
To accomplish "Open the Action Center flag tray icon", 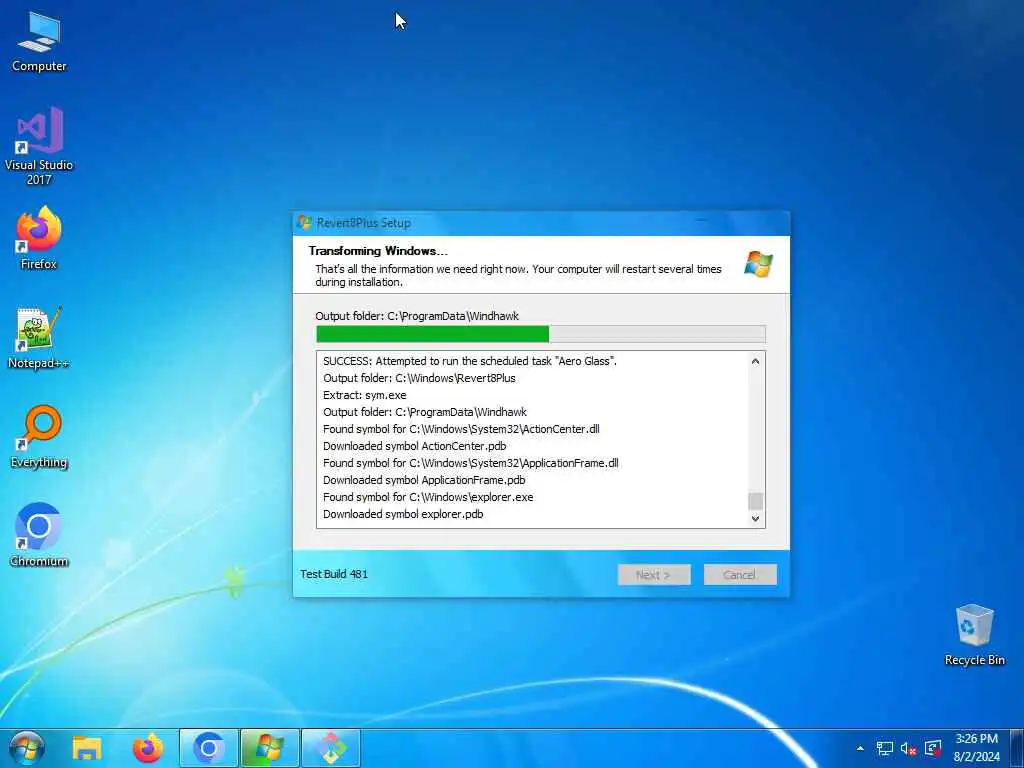I will (x=933, y=748).
